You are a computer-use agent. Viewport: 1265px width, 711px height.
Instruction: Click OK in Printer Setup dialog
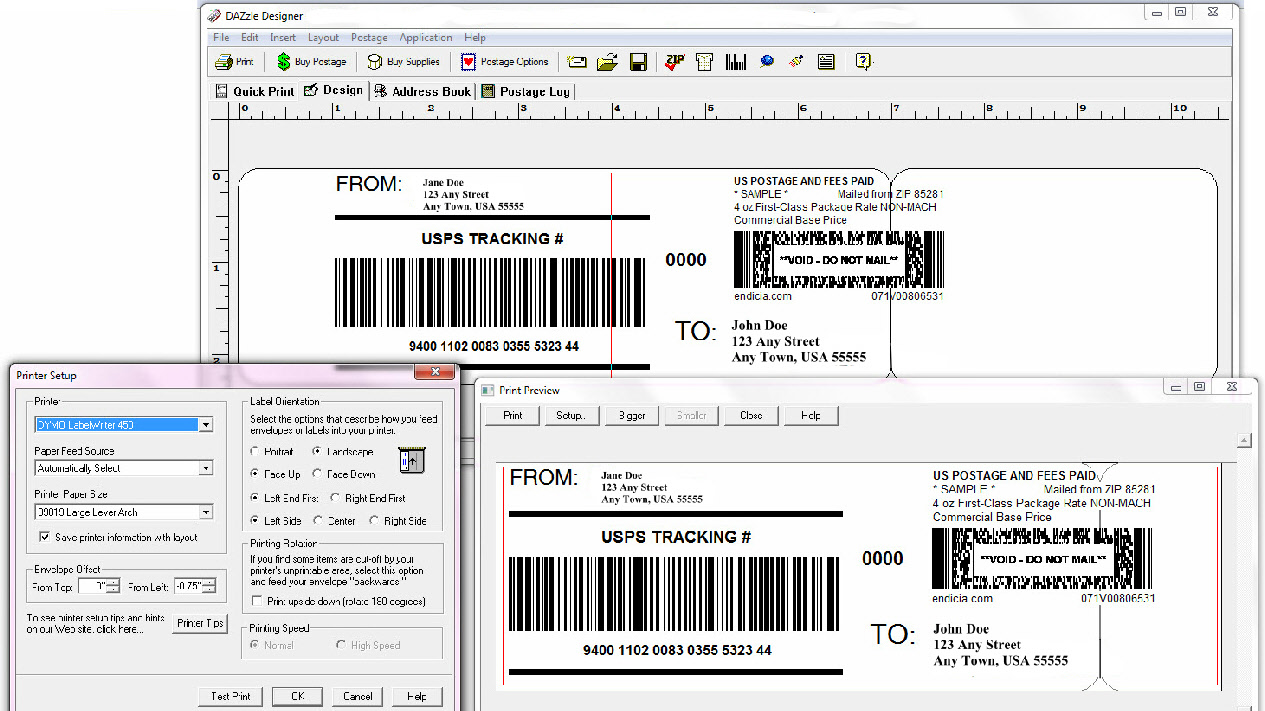(x=297, y=696)
